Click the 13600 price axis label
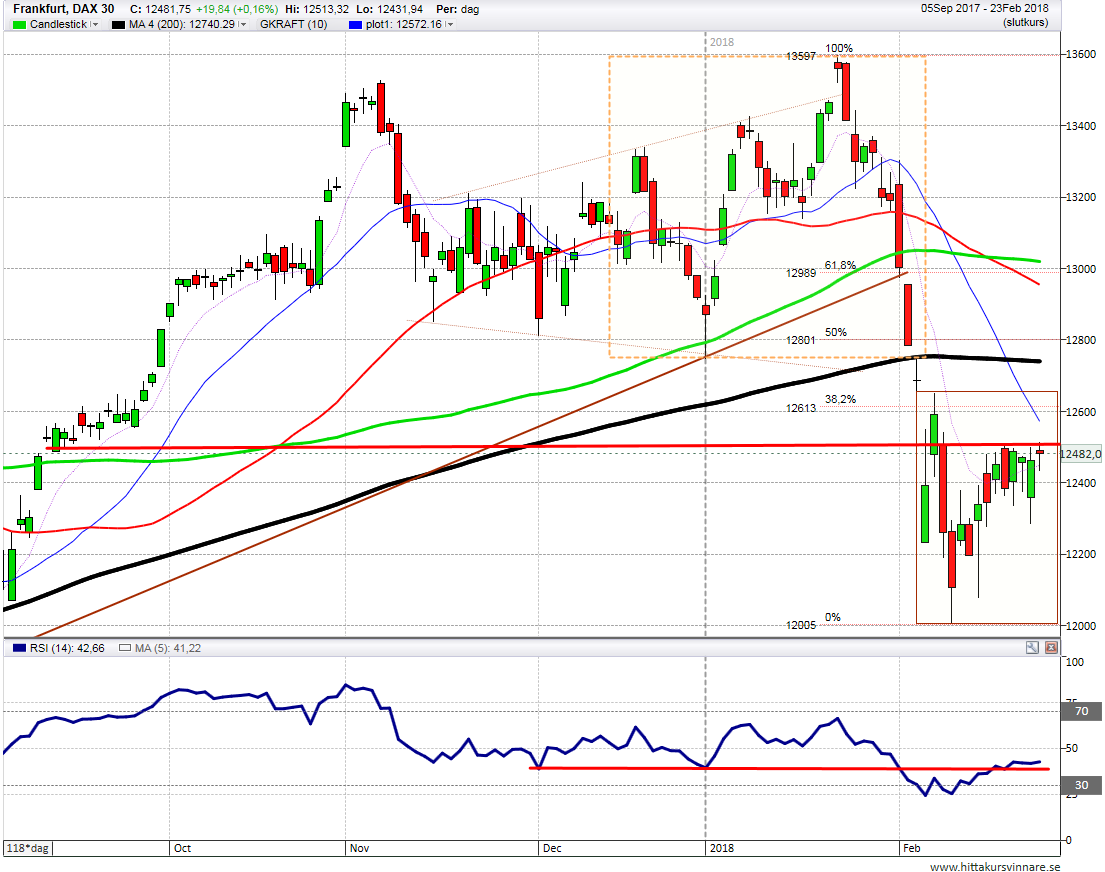This screenshot has width=1105, height=872. click(1080, 54)
